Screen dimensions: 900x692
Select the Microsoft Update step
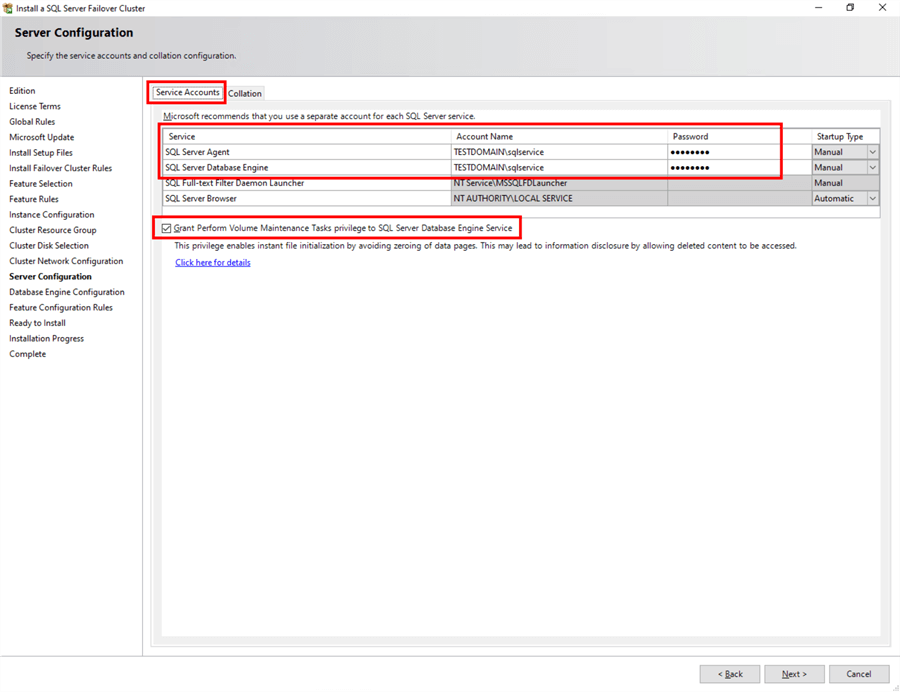[x=42, y=137]
